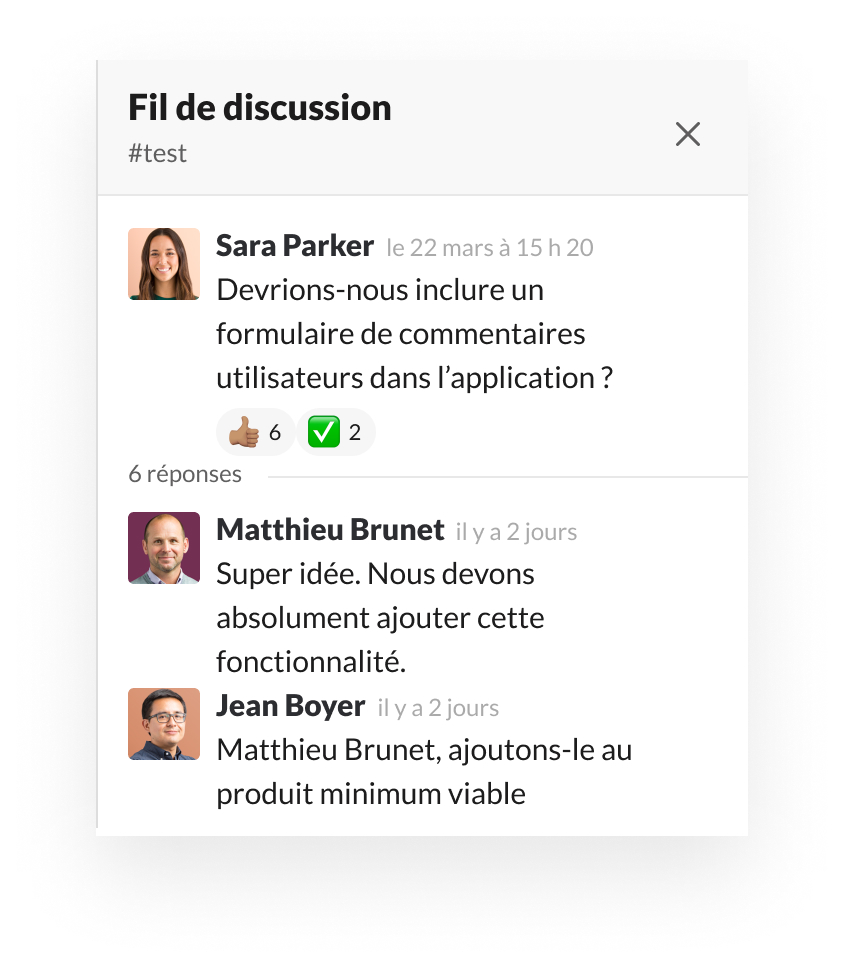Screen dimensions: 844x968
Task: Open Matthieu Brunet's avatar photo
Action: 164,548
